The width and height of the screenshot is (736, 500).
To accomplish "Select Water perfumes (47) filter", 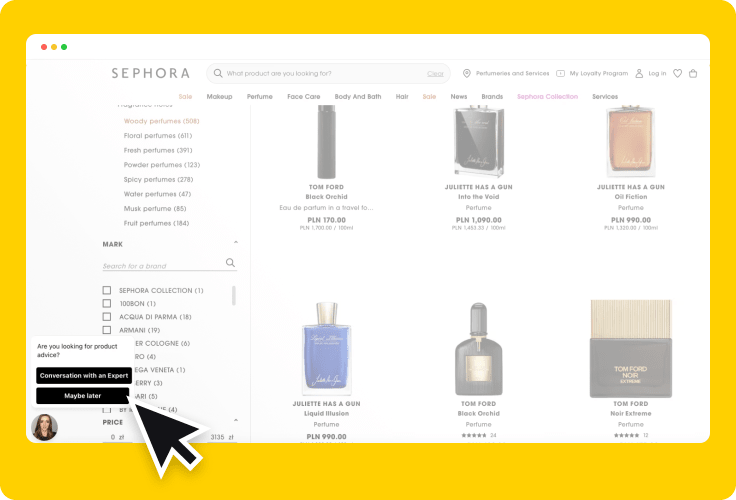I will pyautogui.click(x=157, y=194).
